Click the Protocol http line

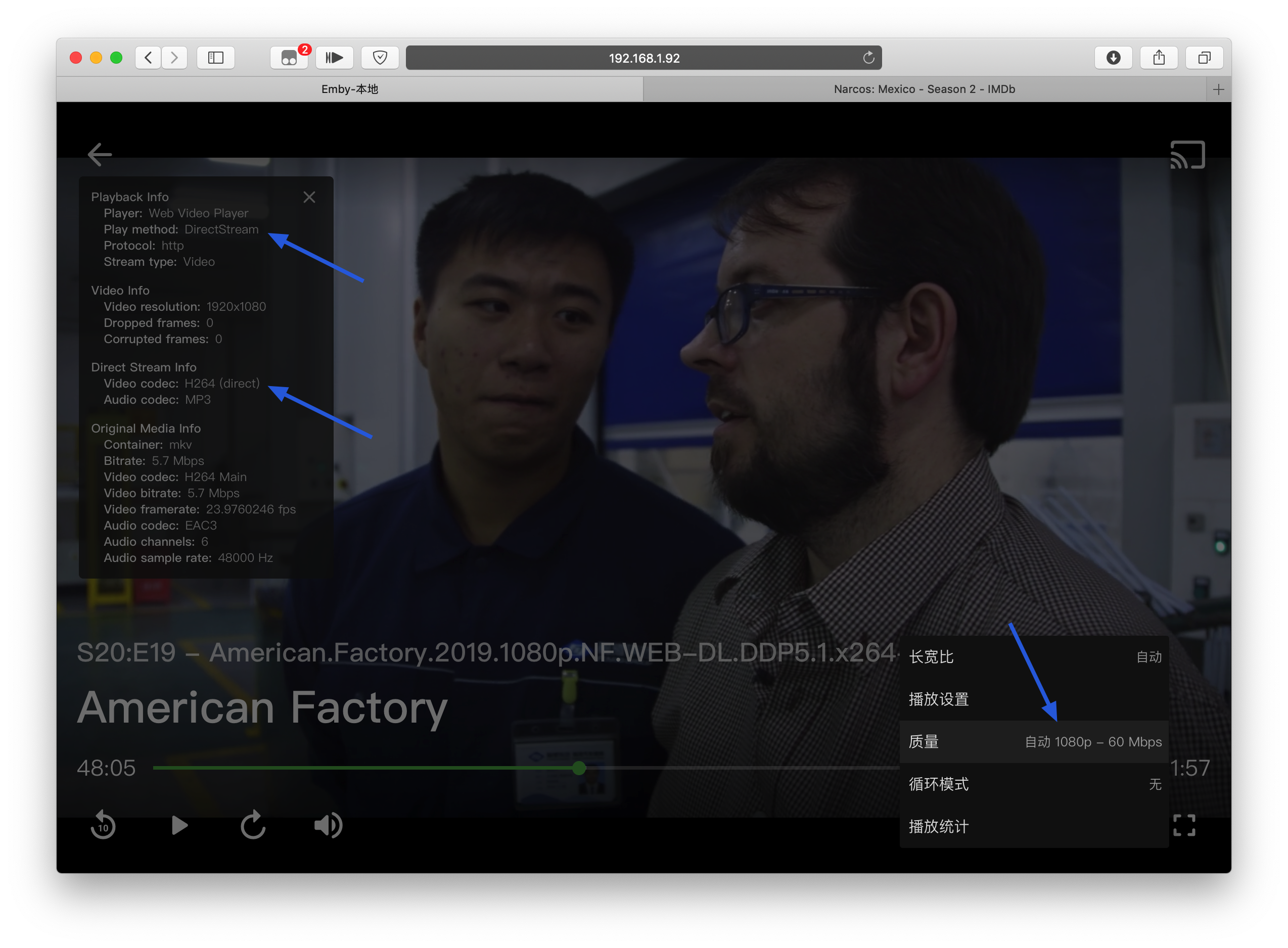coord(144,246)
